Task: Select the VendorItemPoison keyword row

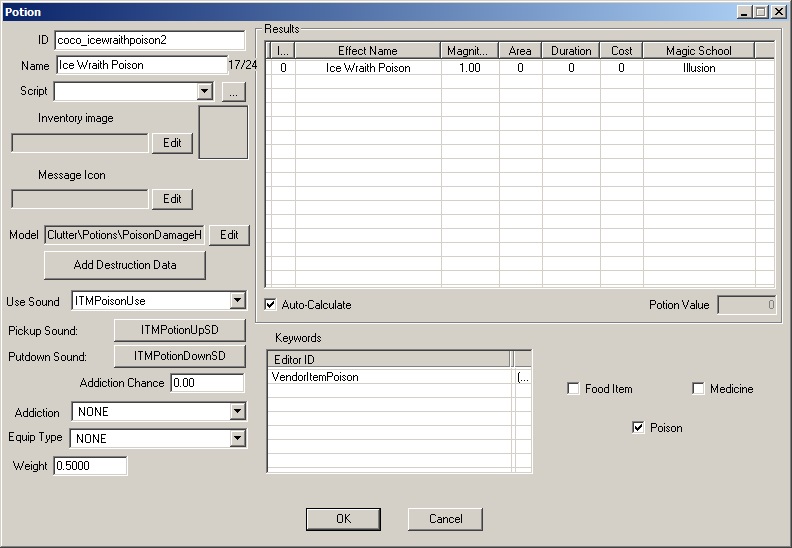Action: (x=390, y=377)
